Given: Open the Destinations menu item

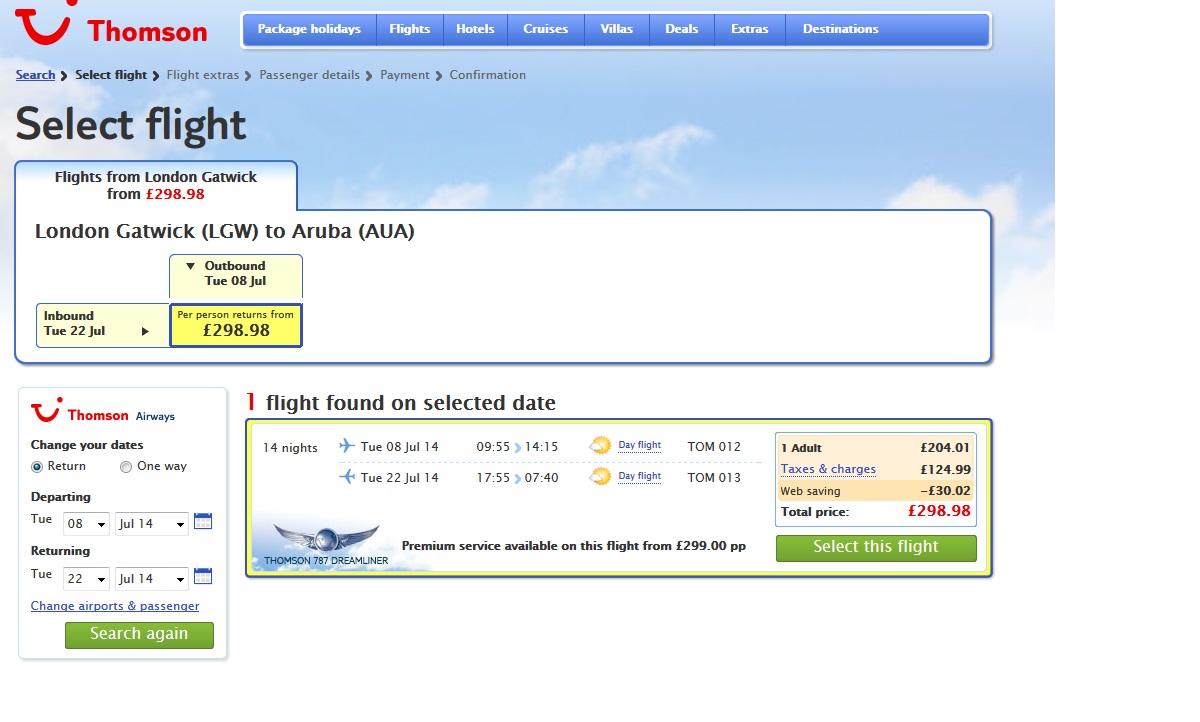Looking at the screenshot, I should point(841,29).
